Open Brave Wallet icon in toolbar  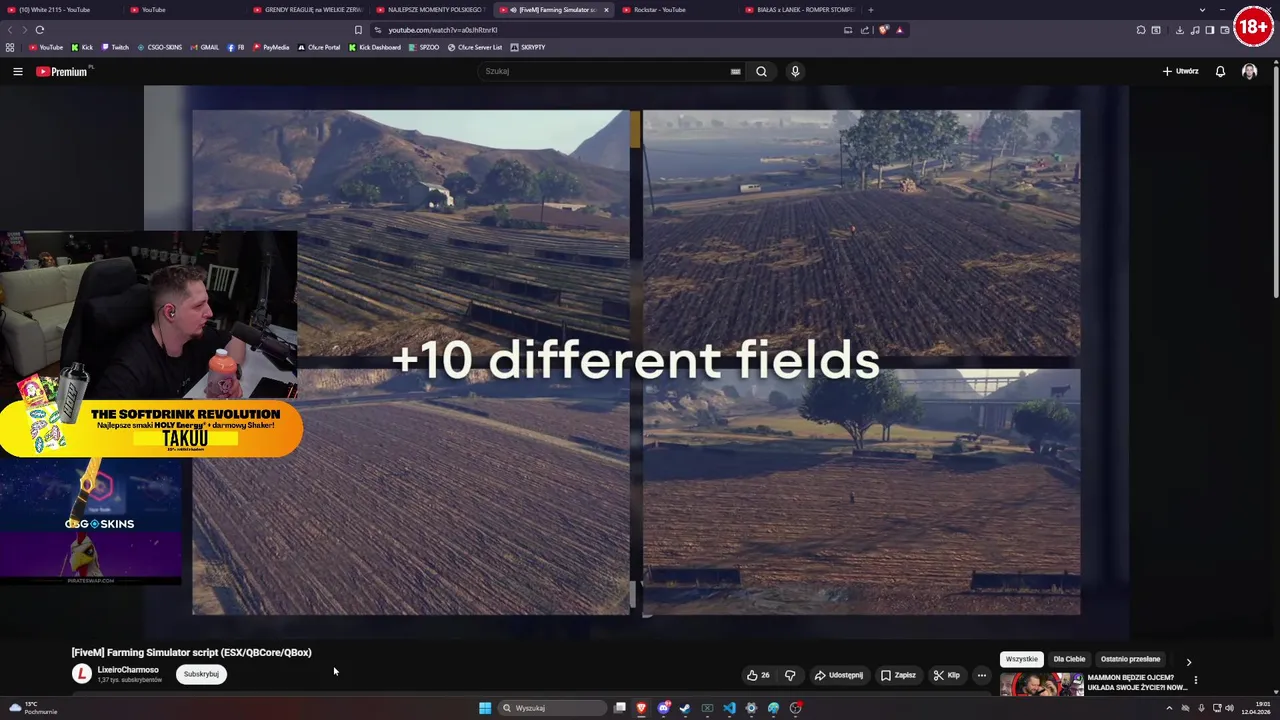click(1225, 30)
